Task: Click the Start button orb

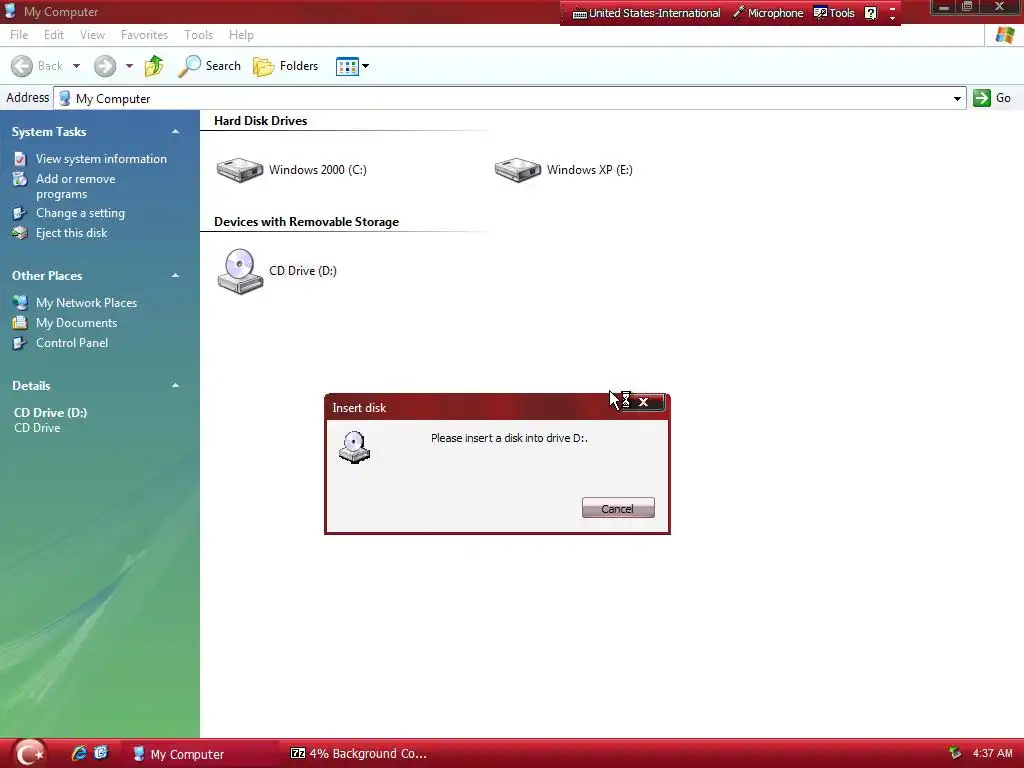Action: click(29, 753)
